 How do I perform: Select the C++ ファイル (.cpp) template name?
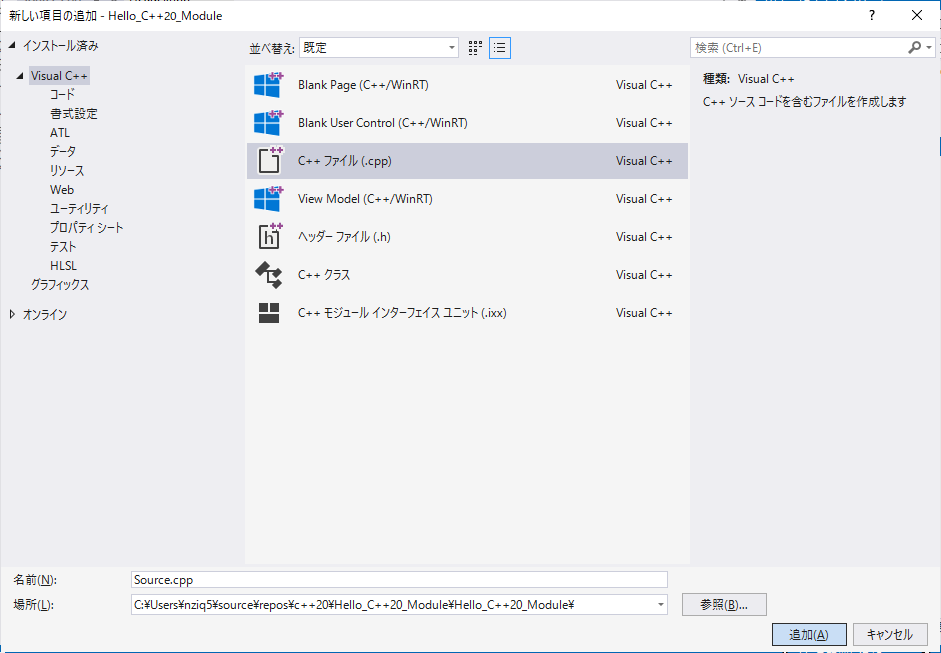click(x=344, y=161)
